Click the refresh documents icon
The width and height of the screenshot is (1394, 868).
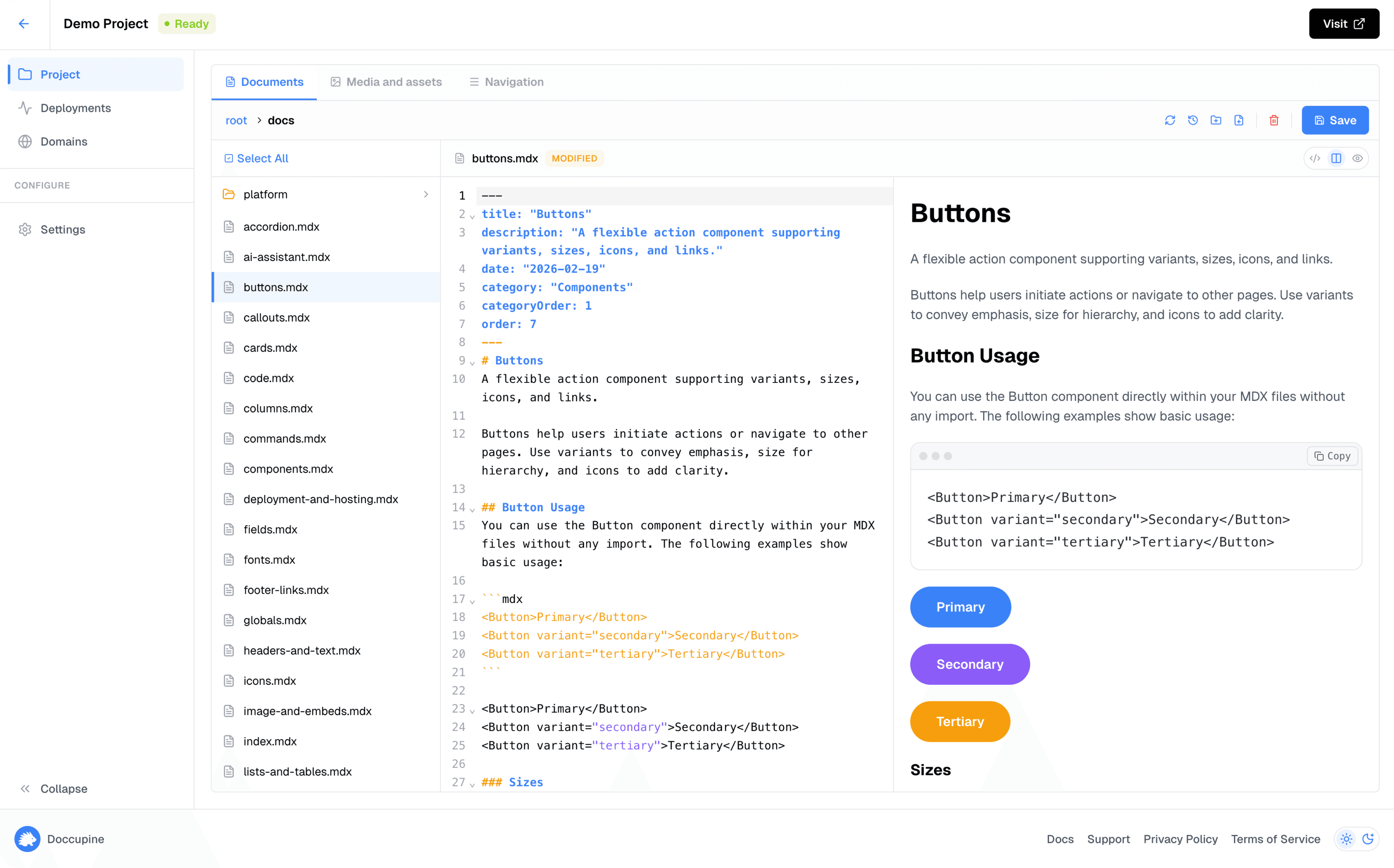(1171, 120)
